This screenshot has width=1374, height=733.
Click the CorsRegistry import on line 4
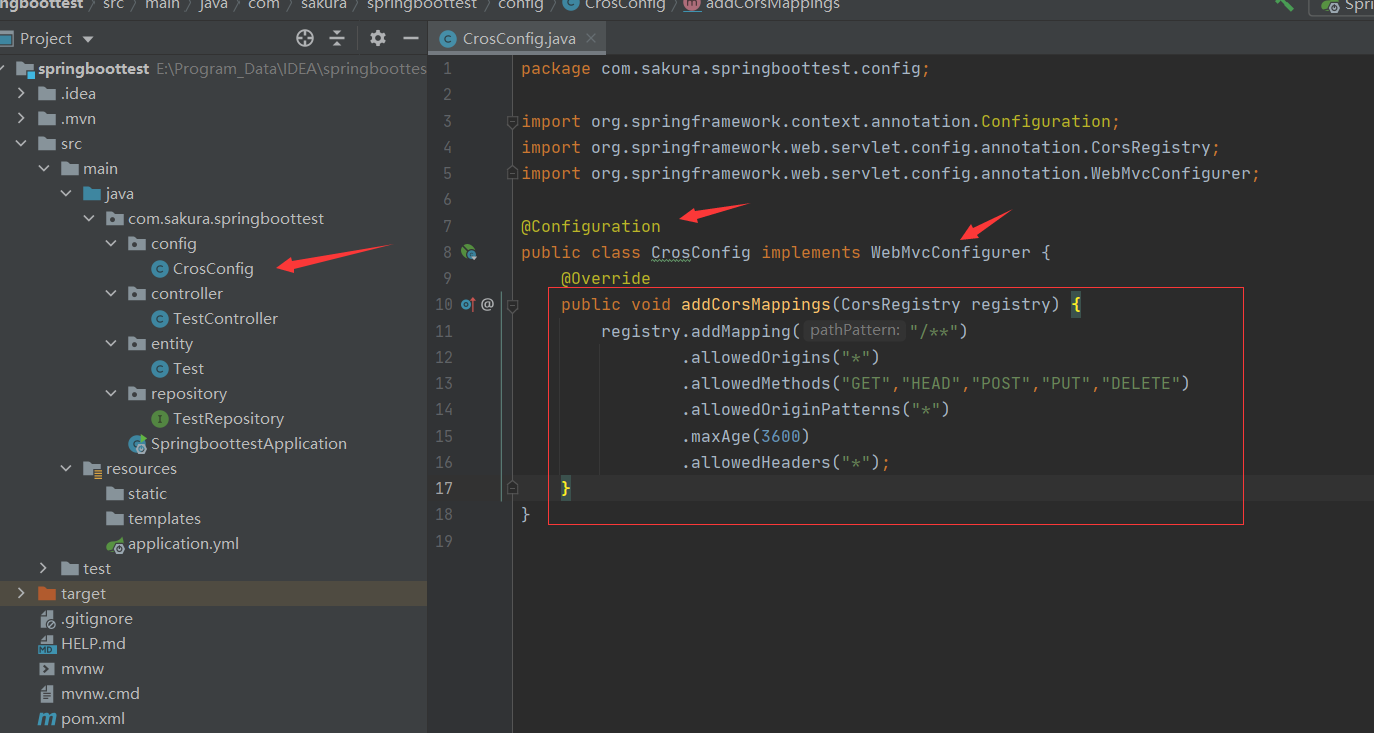[x=871, y=148]
